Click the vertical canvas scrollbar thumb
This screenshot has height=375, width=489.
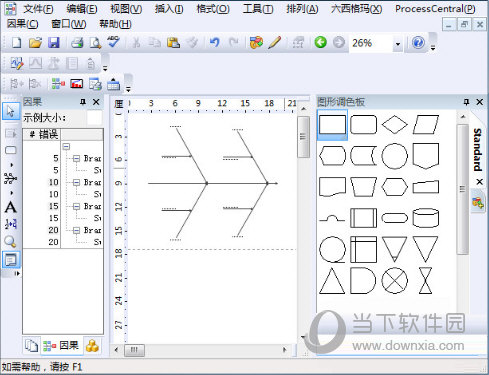(303, 137)
